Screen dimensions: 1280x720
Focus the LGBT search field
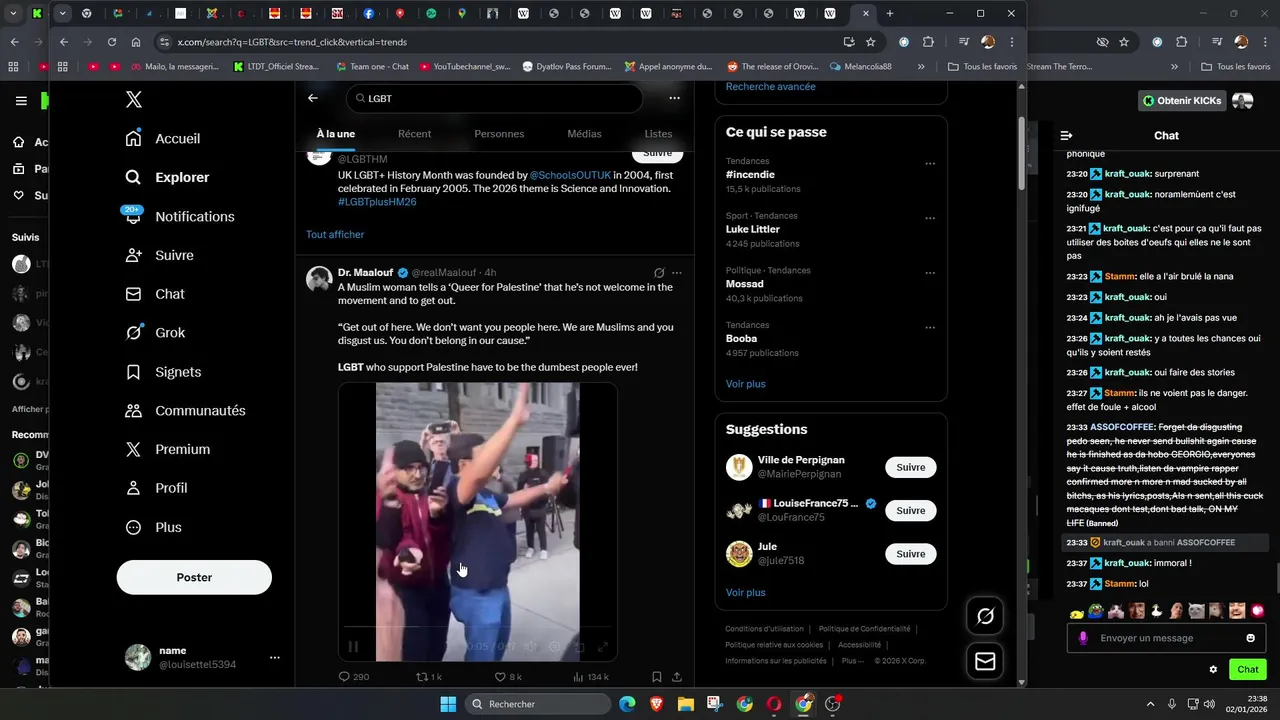pyautogui.click(x=494, y=98)
